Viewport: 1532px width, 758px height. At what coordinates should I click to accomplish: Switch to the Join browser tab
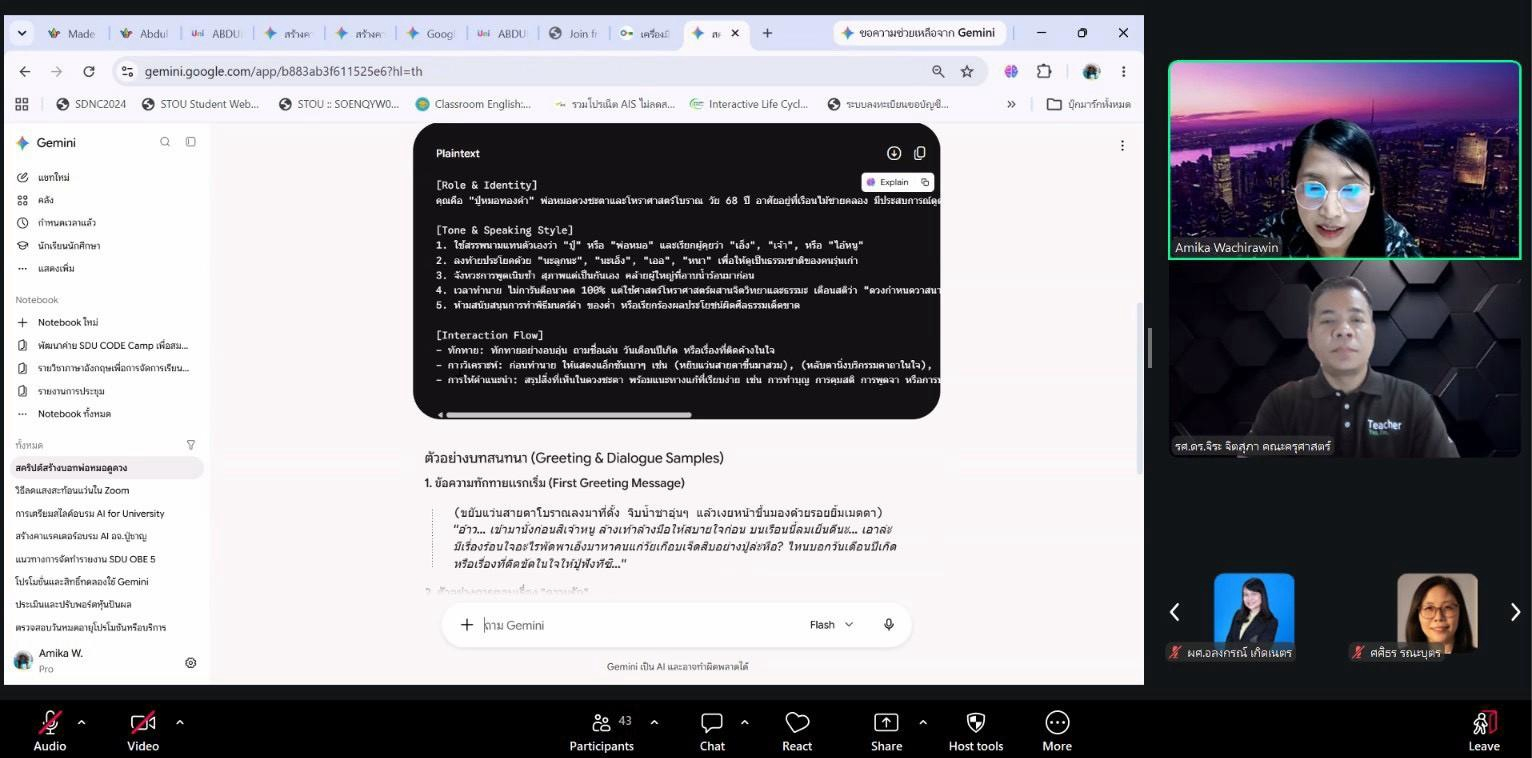574,33
